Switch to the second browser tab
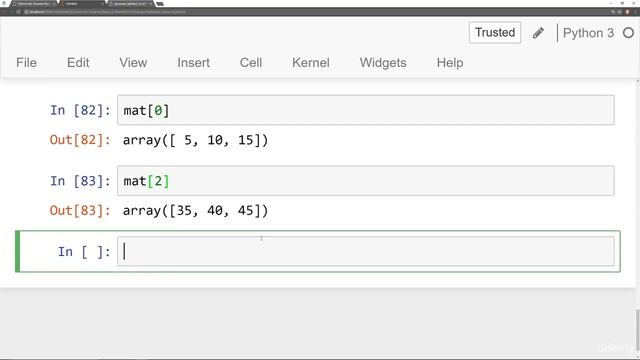This screenshot has height=360, width=640. 82,4
